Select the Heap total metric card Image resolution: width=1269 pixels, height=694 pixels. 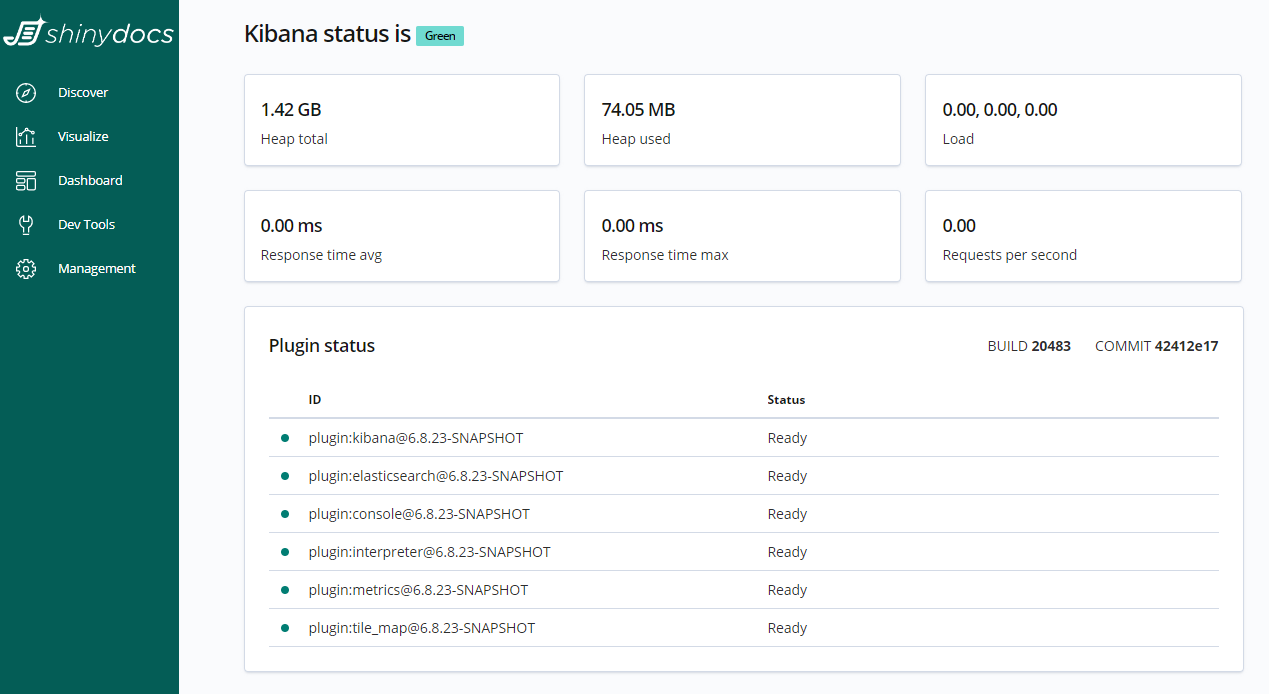[x=401, y=120]
